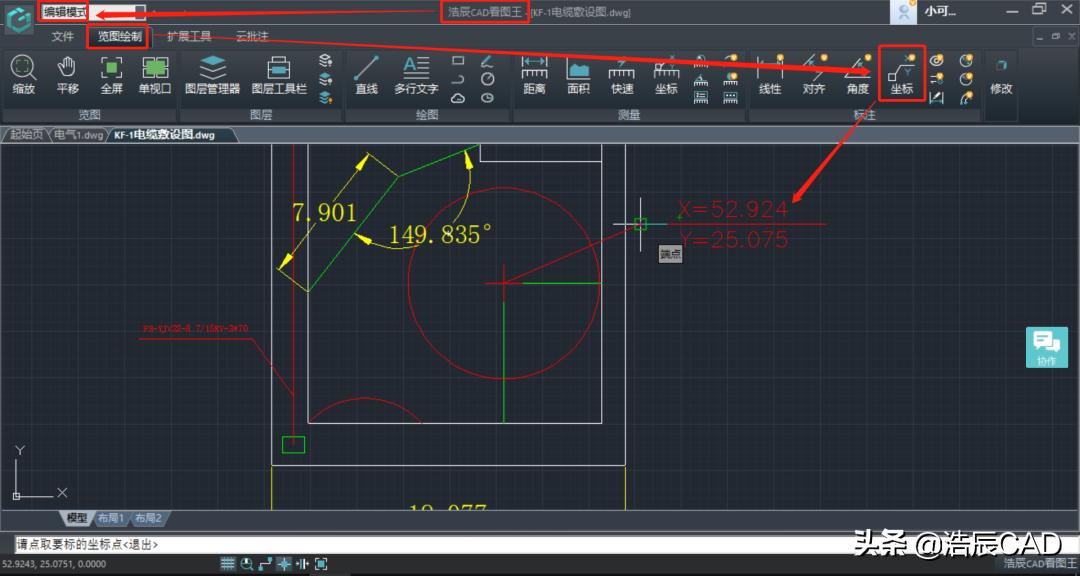Image resolution: width=1080 pixels, height=576 pixels.
Task: Switch to the 电气1.dwg document tab
Action: coord(78,134)
